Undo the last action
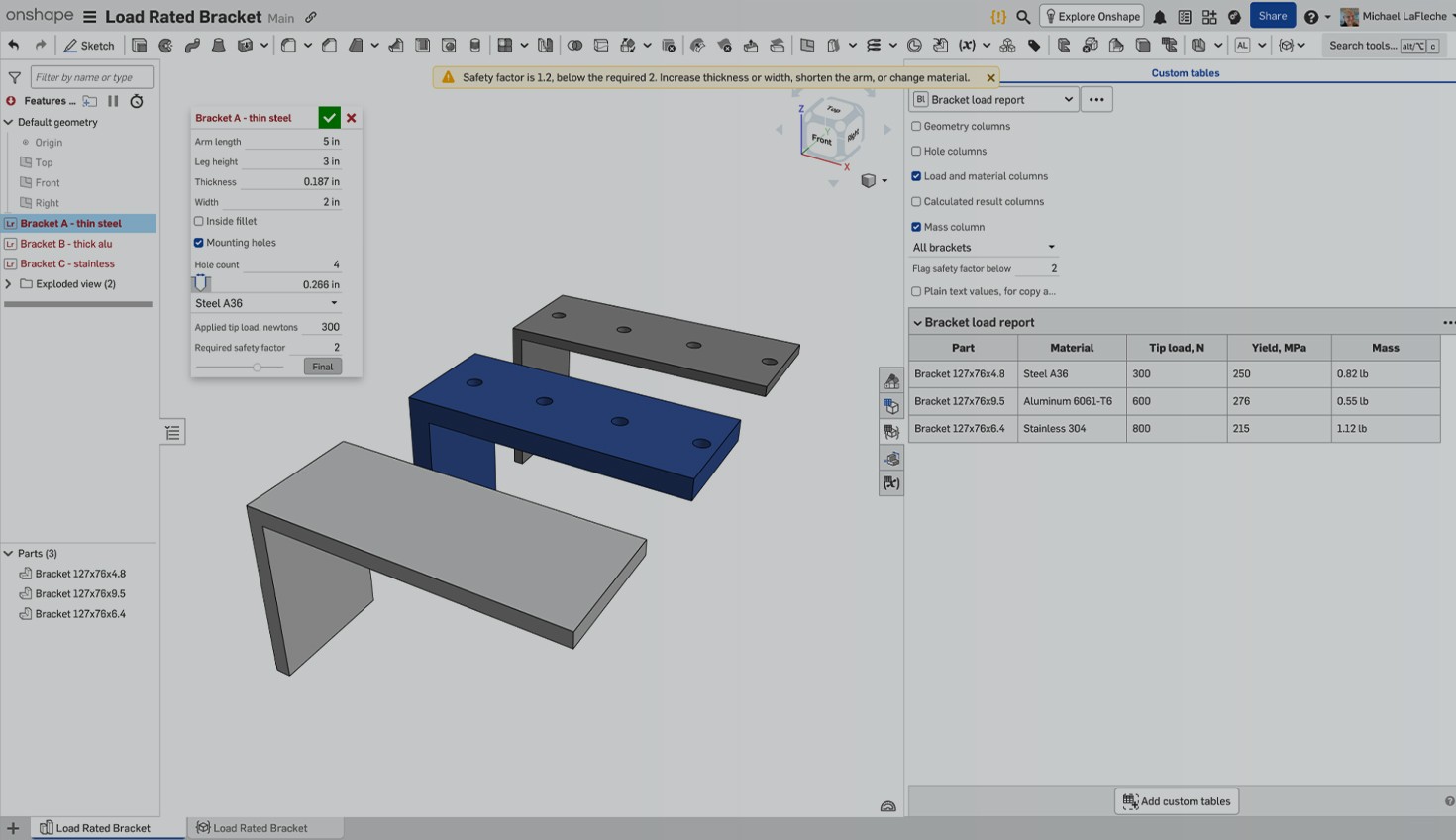The height and width of the screenshot is (840, 1456). point(13,45)
